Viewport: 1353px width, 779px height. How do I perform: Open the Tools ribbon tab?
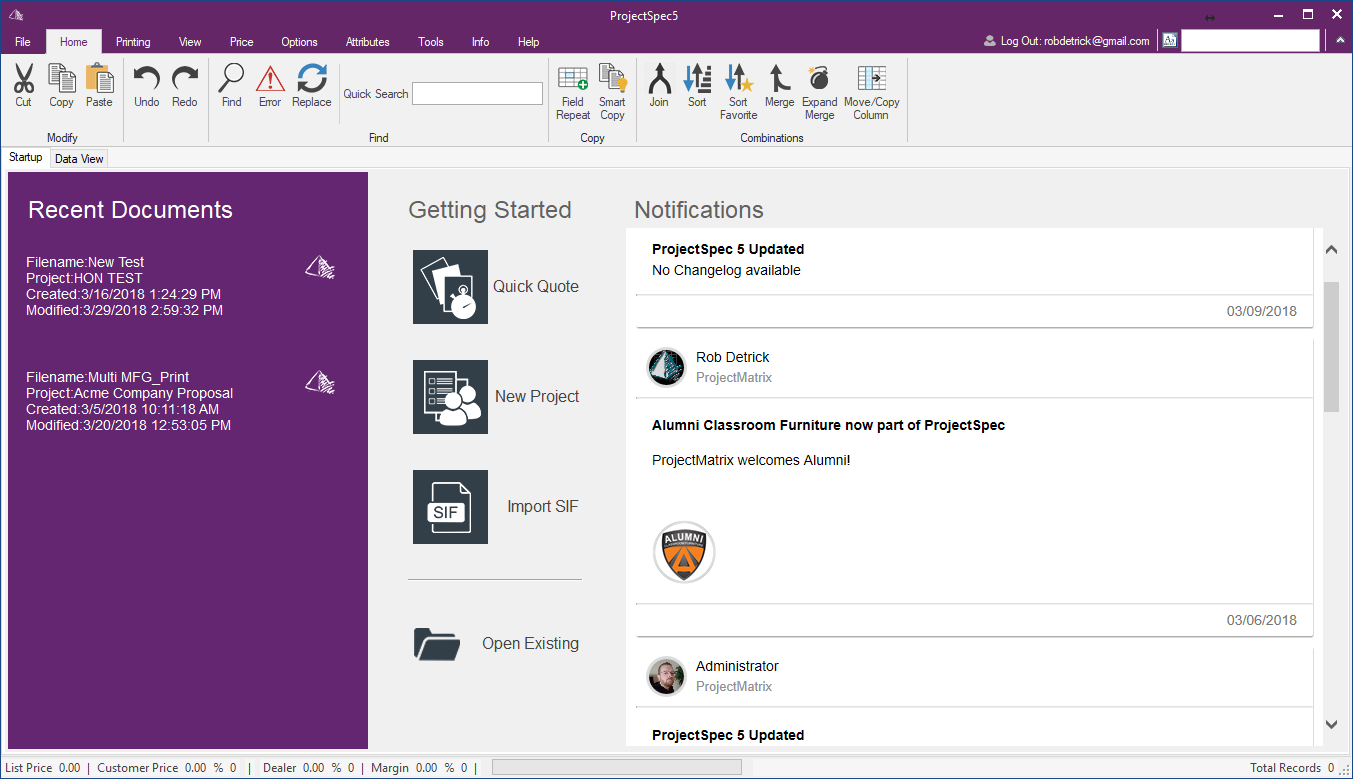click(431, 42)
